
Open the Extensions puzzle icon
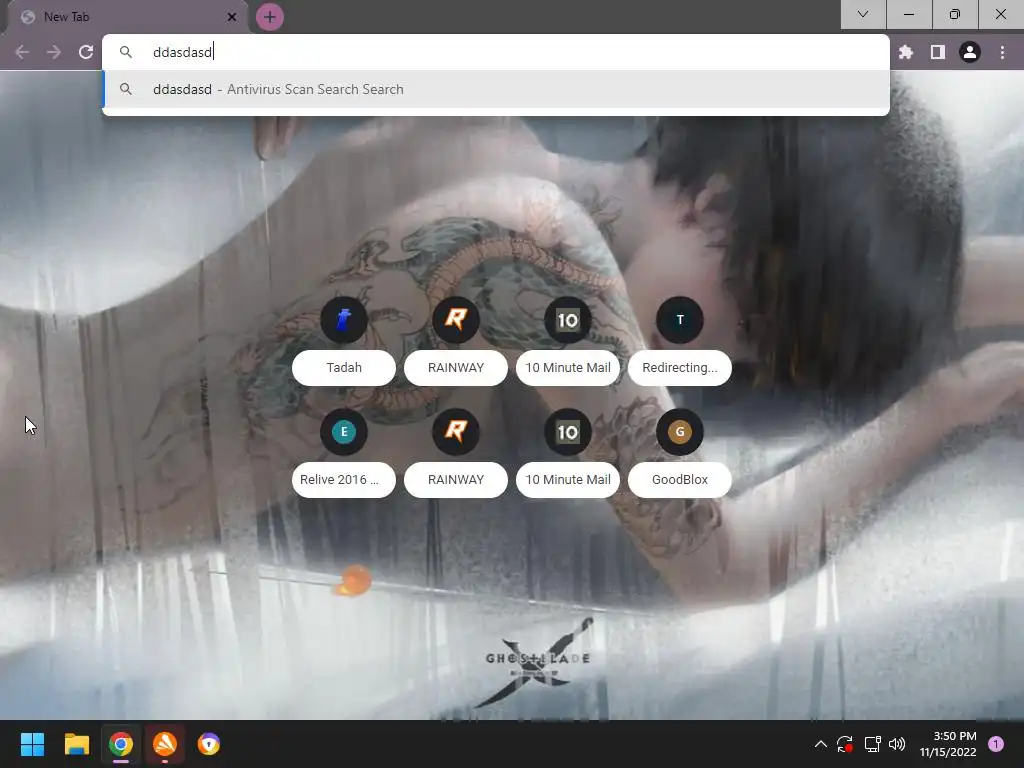906,52
